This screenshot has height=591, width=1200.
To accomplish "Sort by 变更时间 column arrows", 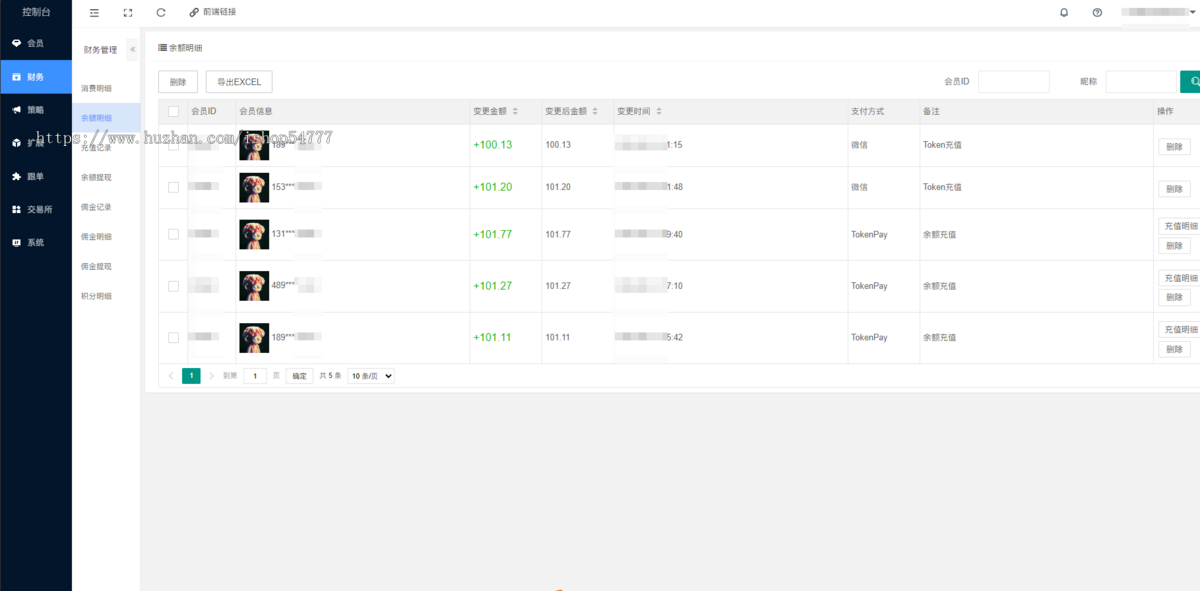I will point(659,111).
